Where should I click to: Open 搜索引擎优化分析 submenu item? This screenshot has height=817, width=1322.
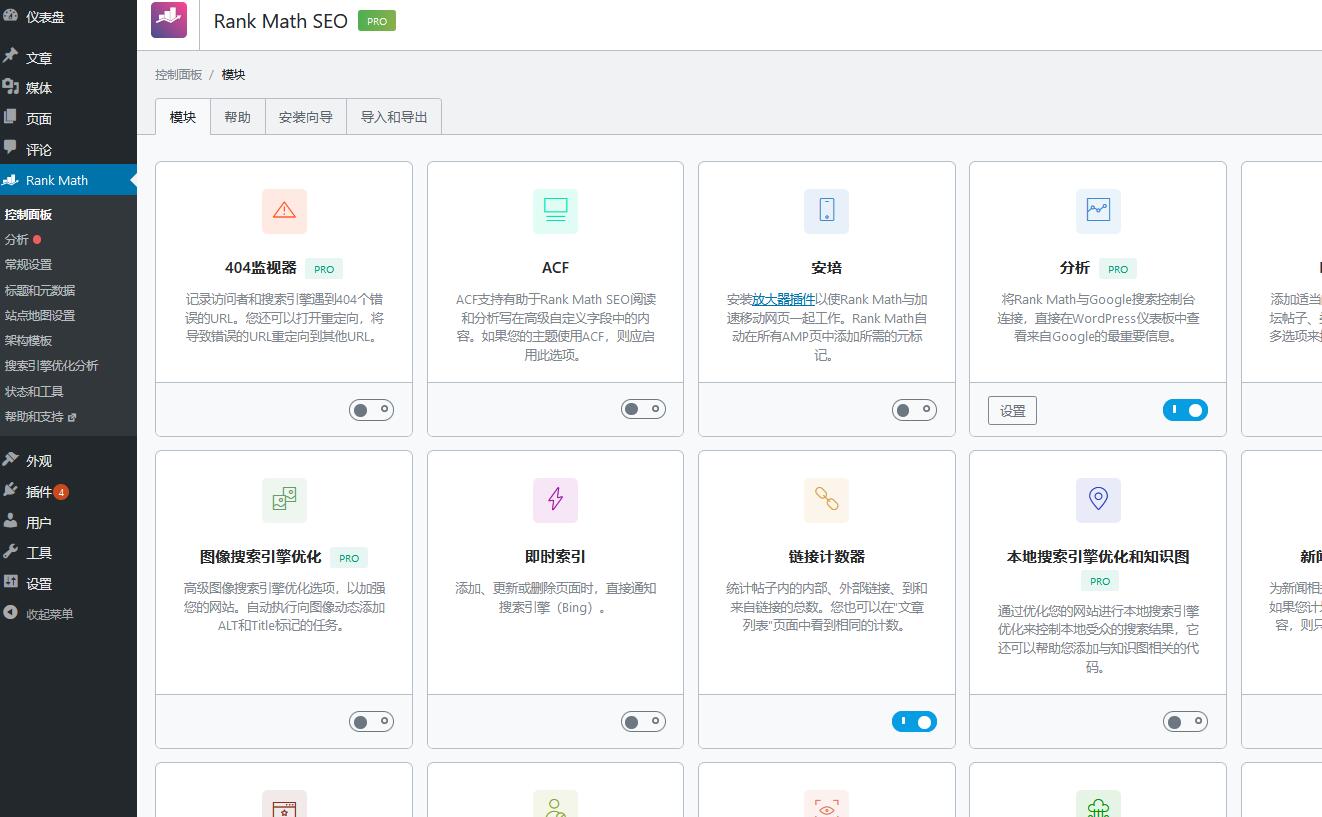(51, 366)
